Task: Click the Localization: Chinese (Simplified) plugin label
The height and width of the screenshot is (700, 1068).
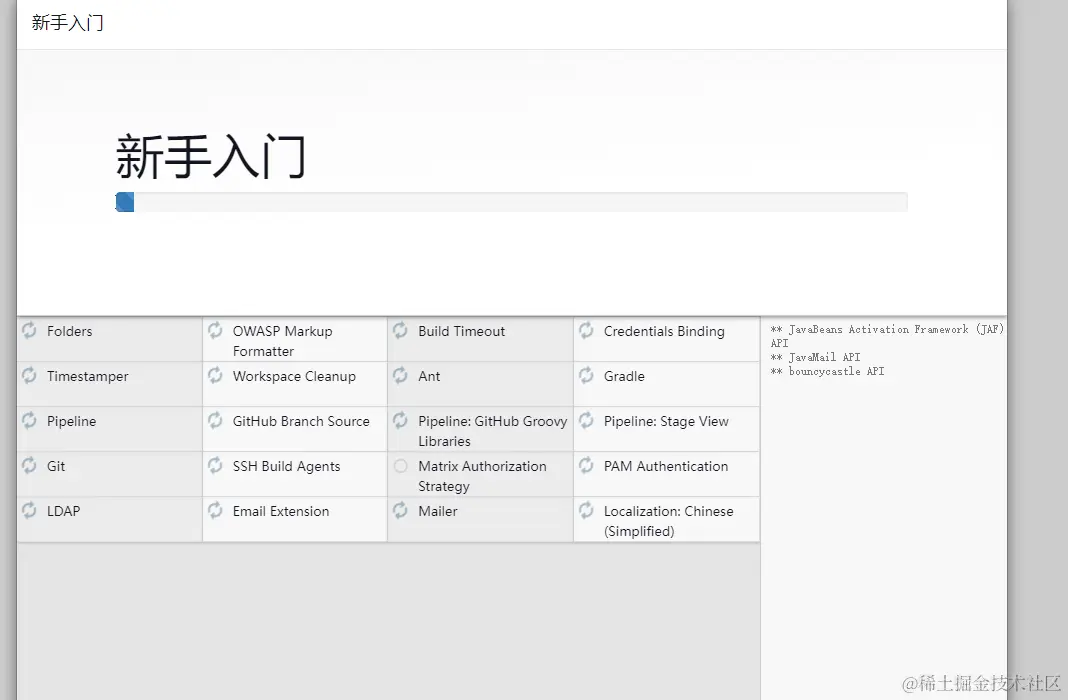Action: [x=668, y=521]
